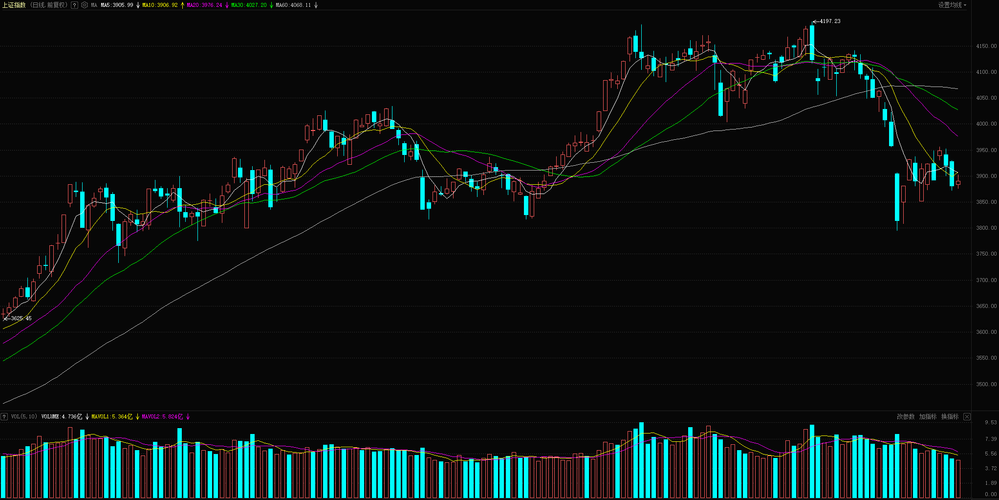
Task: Click the help question-mark icon beside 上证指数
Action: [75, 4]
